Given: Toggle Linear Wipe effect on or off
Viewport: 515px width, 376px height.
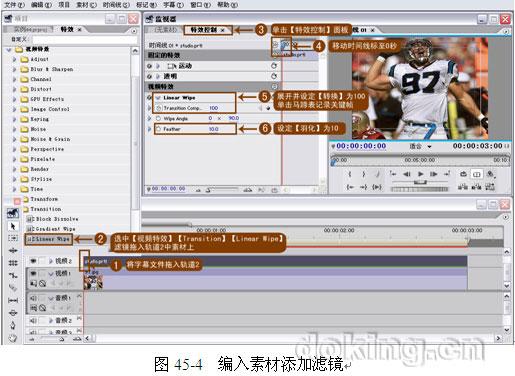Looking at the screenshot, I should coord(149,97).
